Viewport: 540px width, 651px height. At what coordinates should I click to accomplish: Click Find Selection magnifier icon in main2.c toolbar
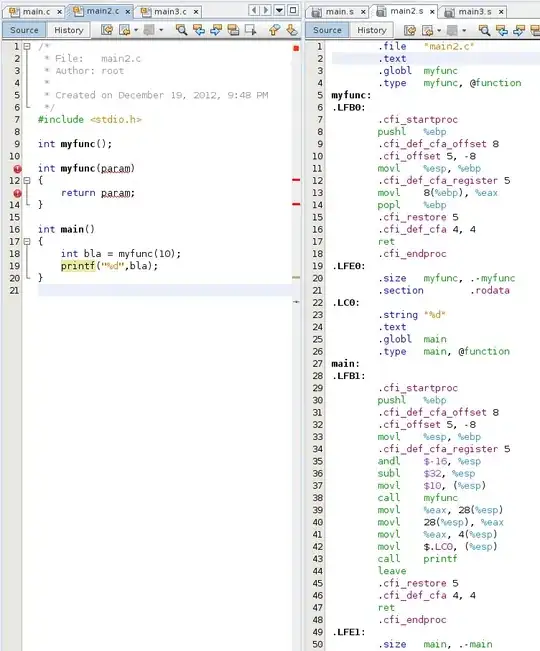pyautogui.click(x=181, y=30)
